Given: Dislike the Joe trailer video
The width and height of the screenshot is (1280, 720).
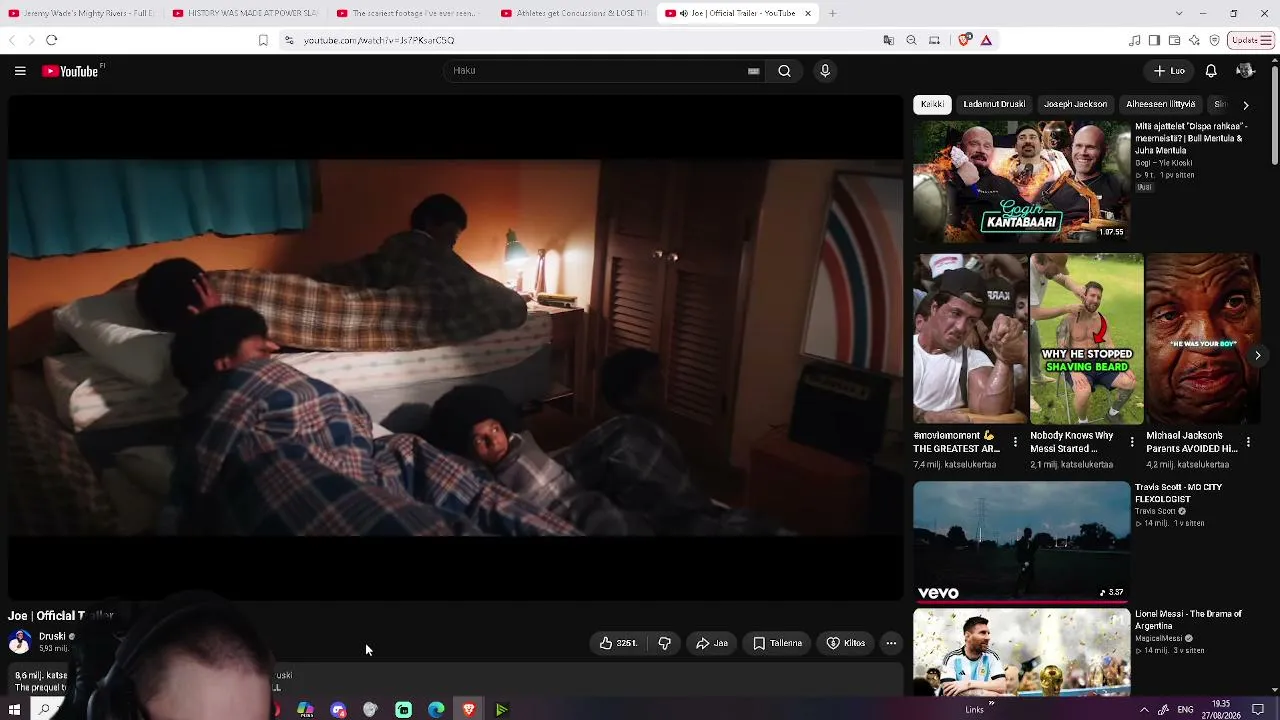Looking at the screenshot, I should click(665, 643).
